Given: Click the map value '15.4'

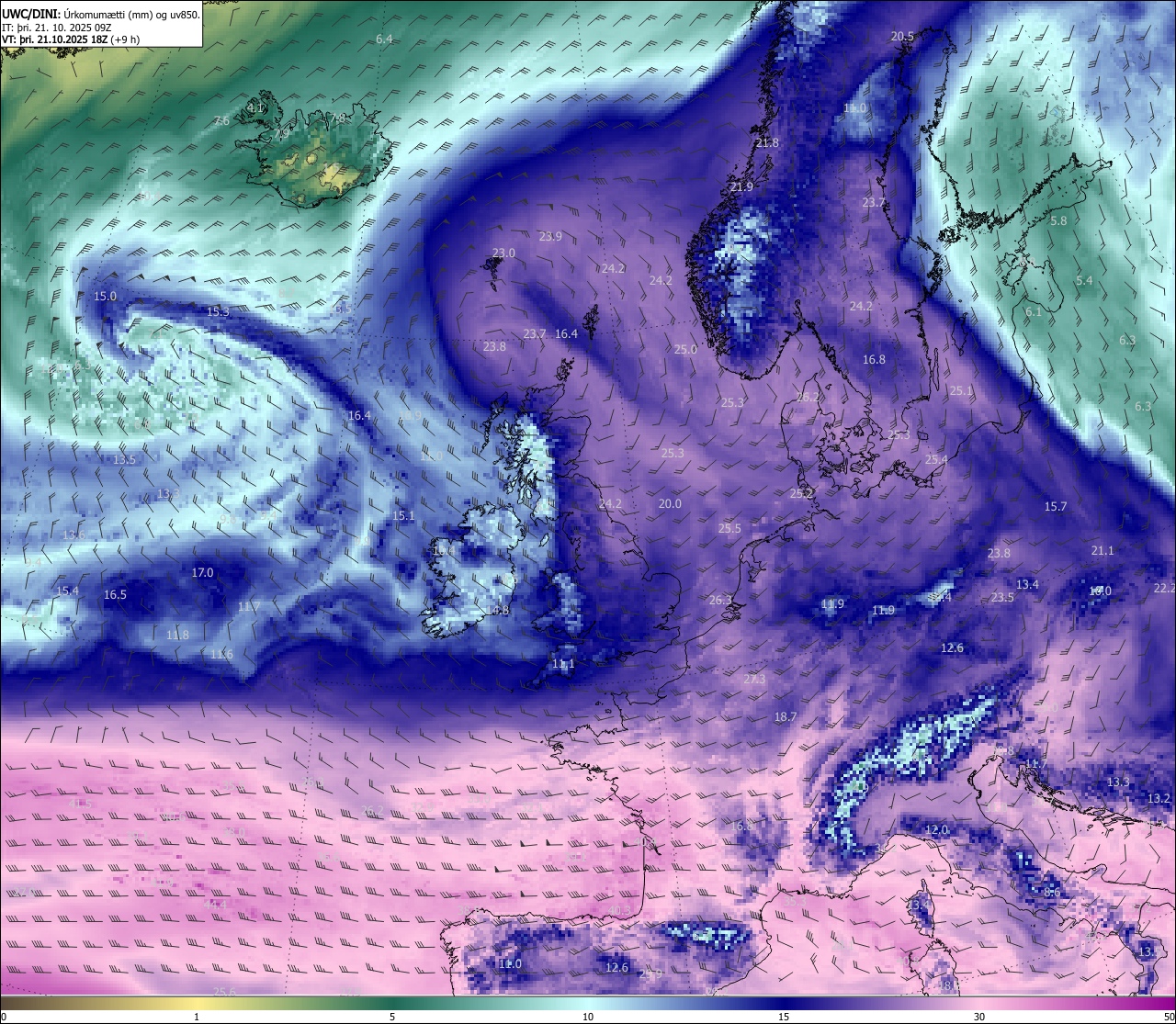Looking at the screenshot, I should (x=67, y=591).
